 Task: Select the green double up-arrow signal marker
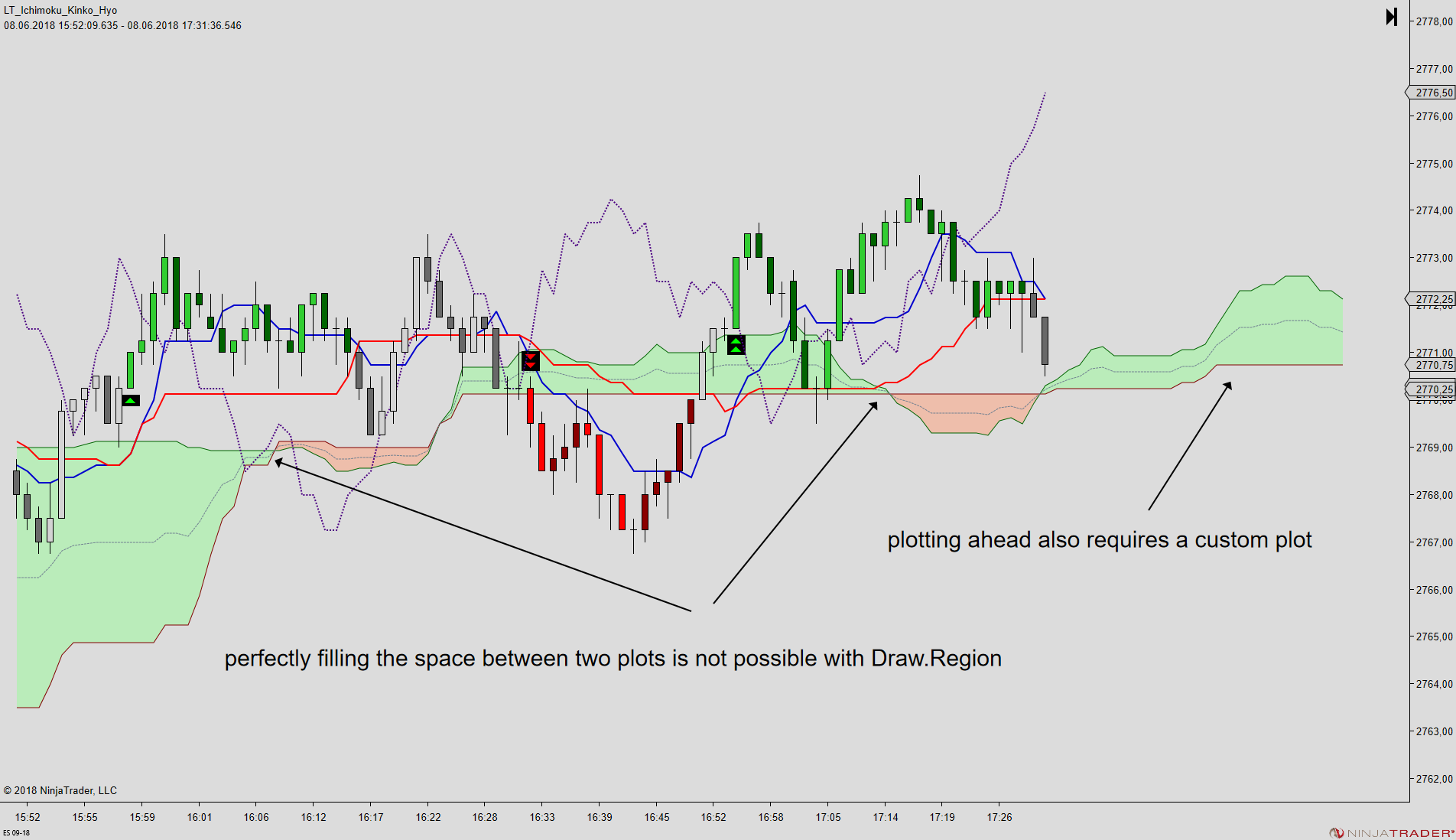pos(736,345)
